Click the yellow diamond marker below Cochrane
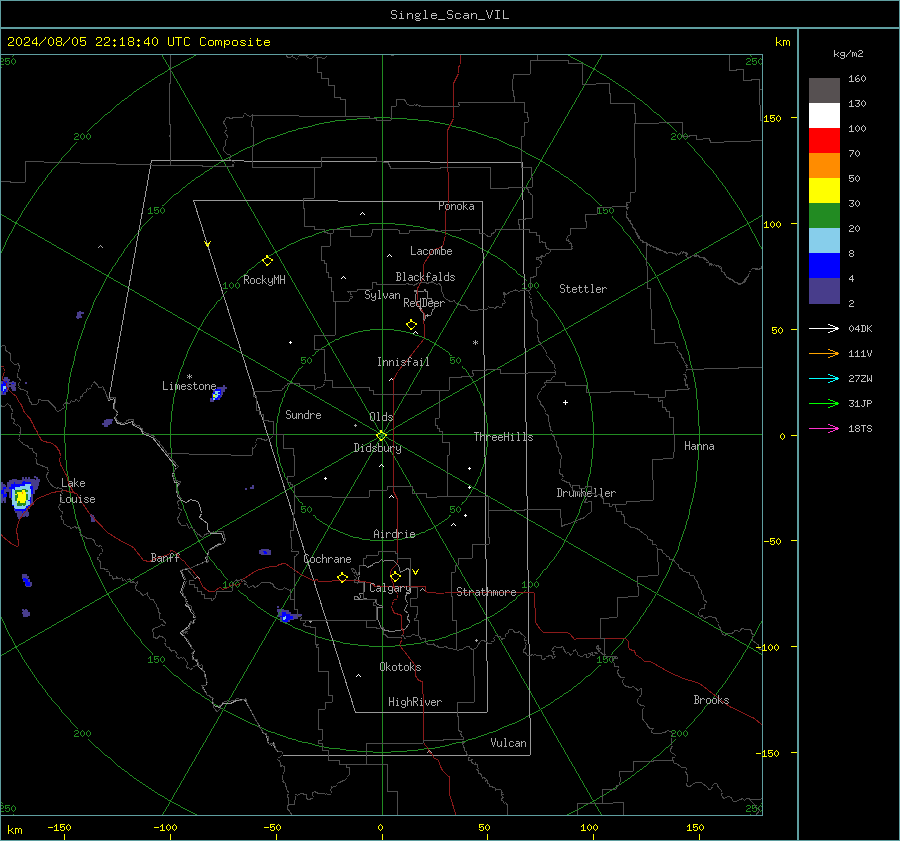900x841 pixels. tap(343, 578)
